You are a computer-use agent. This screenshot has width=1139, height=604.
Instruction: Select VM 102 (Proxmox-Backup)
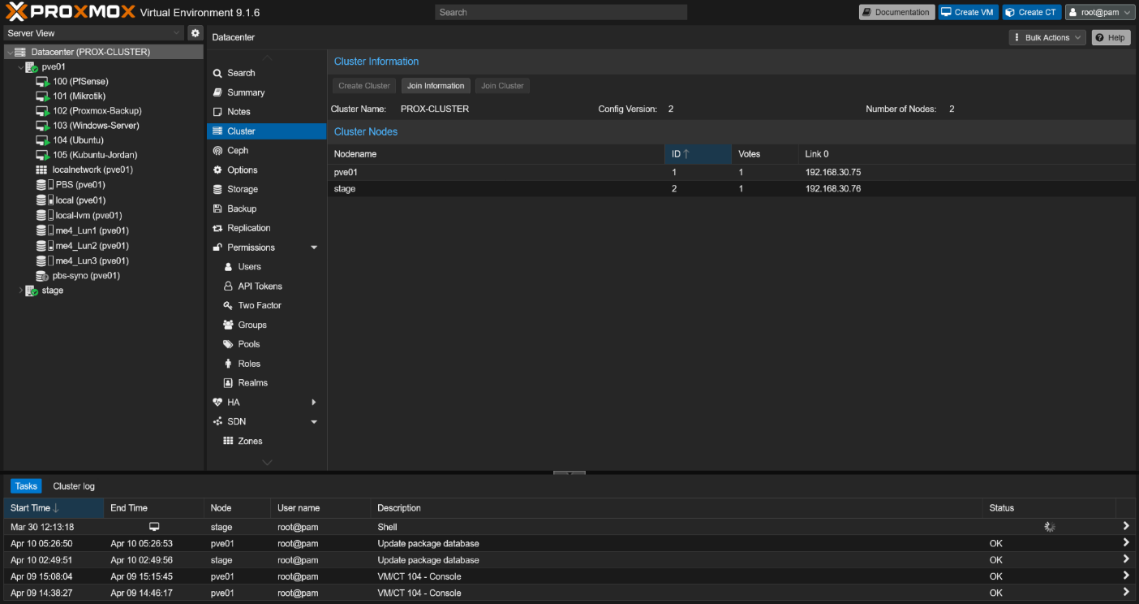[x=97, y=110]
